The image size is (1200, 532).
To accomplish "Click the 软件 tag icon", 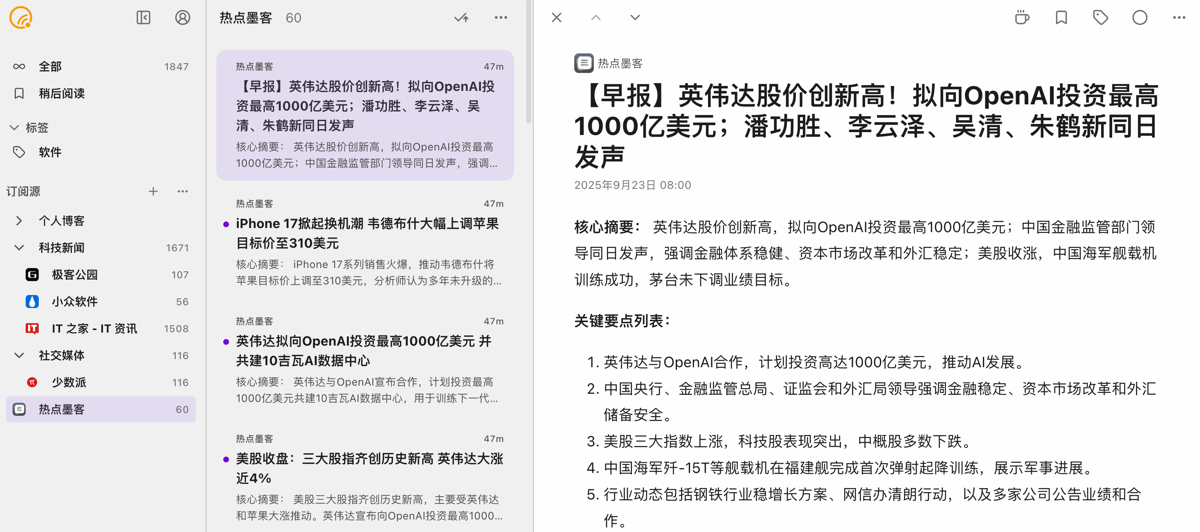I will coord(19,152).
